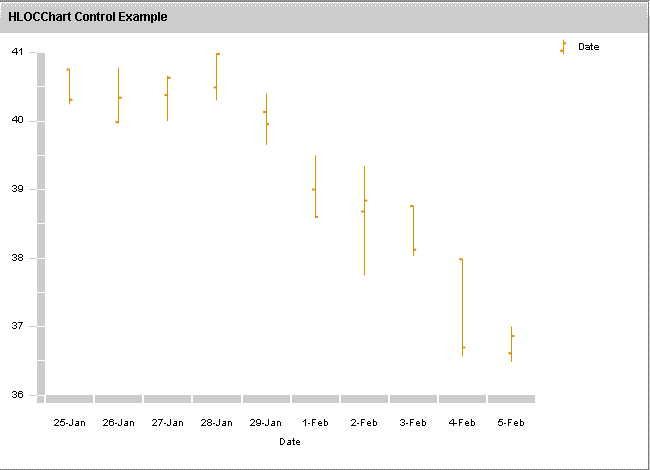Select the 5-Feb HLOC bar

click(512, 344)
